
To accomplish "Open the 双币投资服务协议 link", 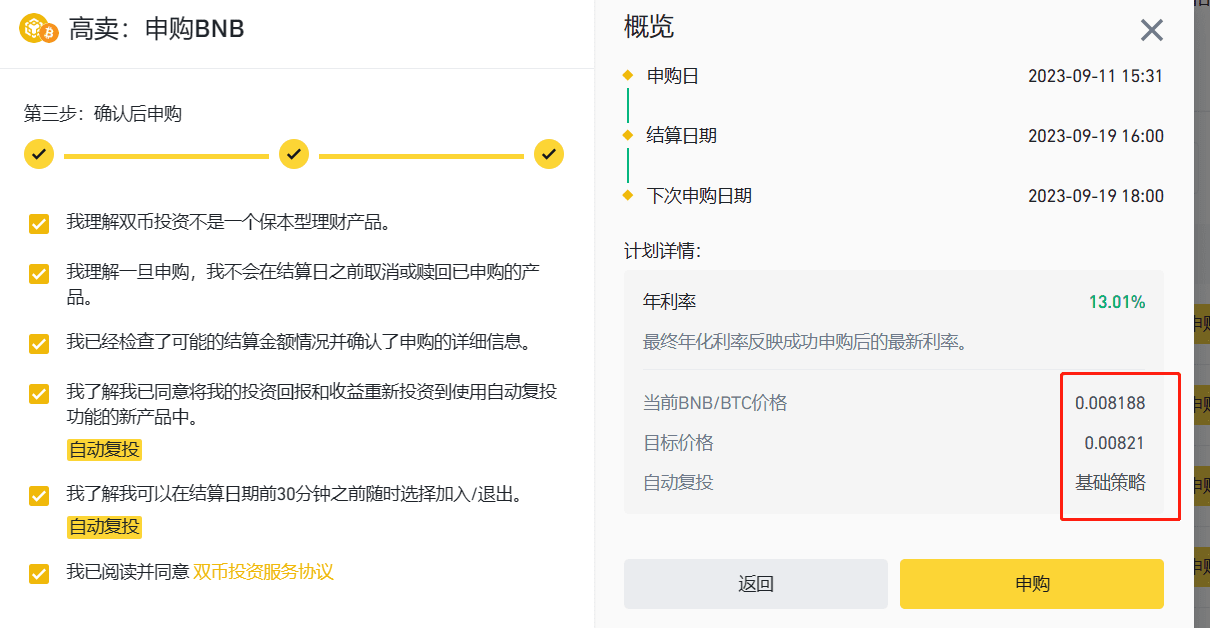I will [x=263, y=572].
